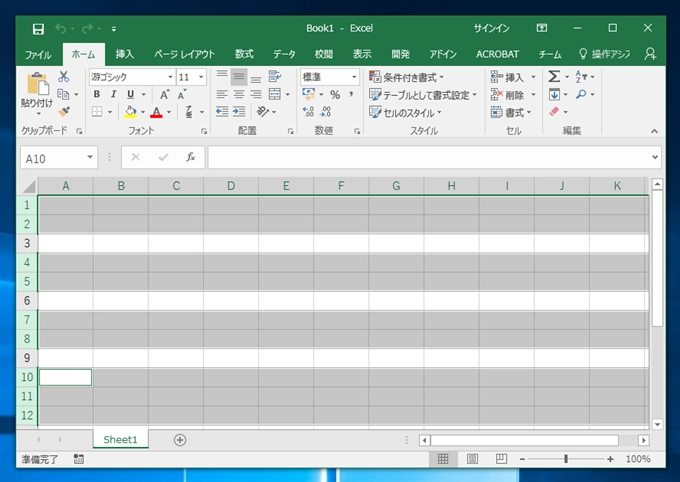
Task: Click the Increase Indent icon
Action: pyautogui.click(x=239, y=112)
